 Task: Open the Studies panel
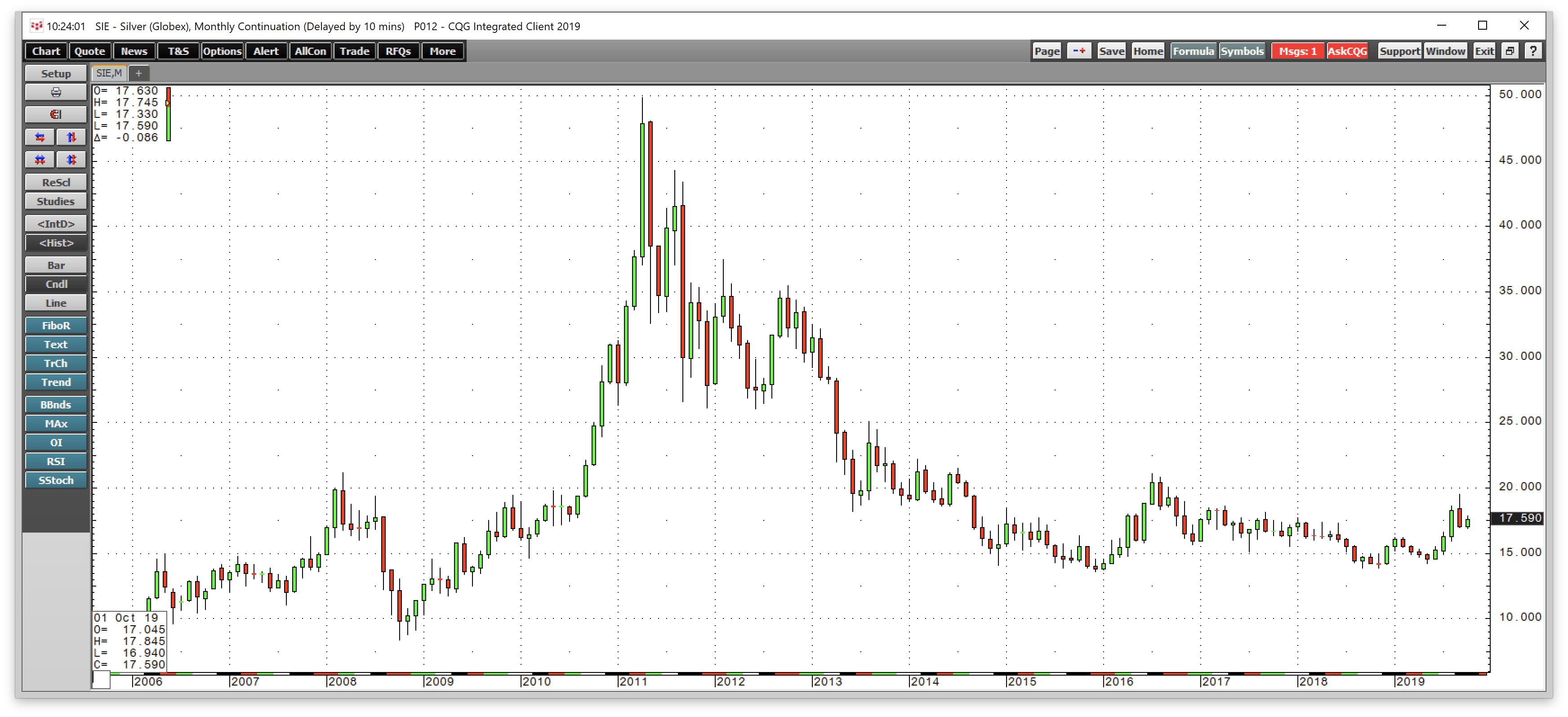pyautogui.click(x=55, y=201)
